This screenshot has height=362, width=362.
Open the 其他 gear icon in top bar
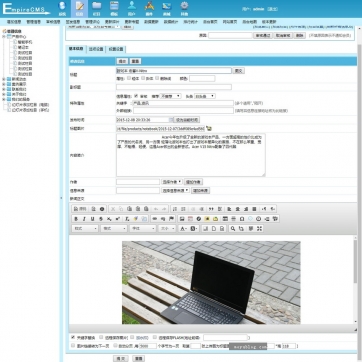(x=184, y=8)
